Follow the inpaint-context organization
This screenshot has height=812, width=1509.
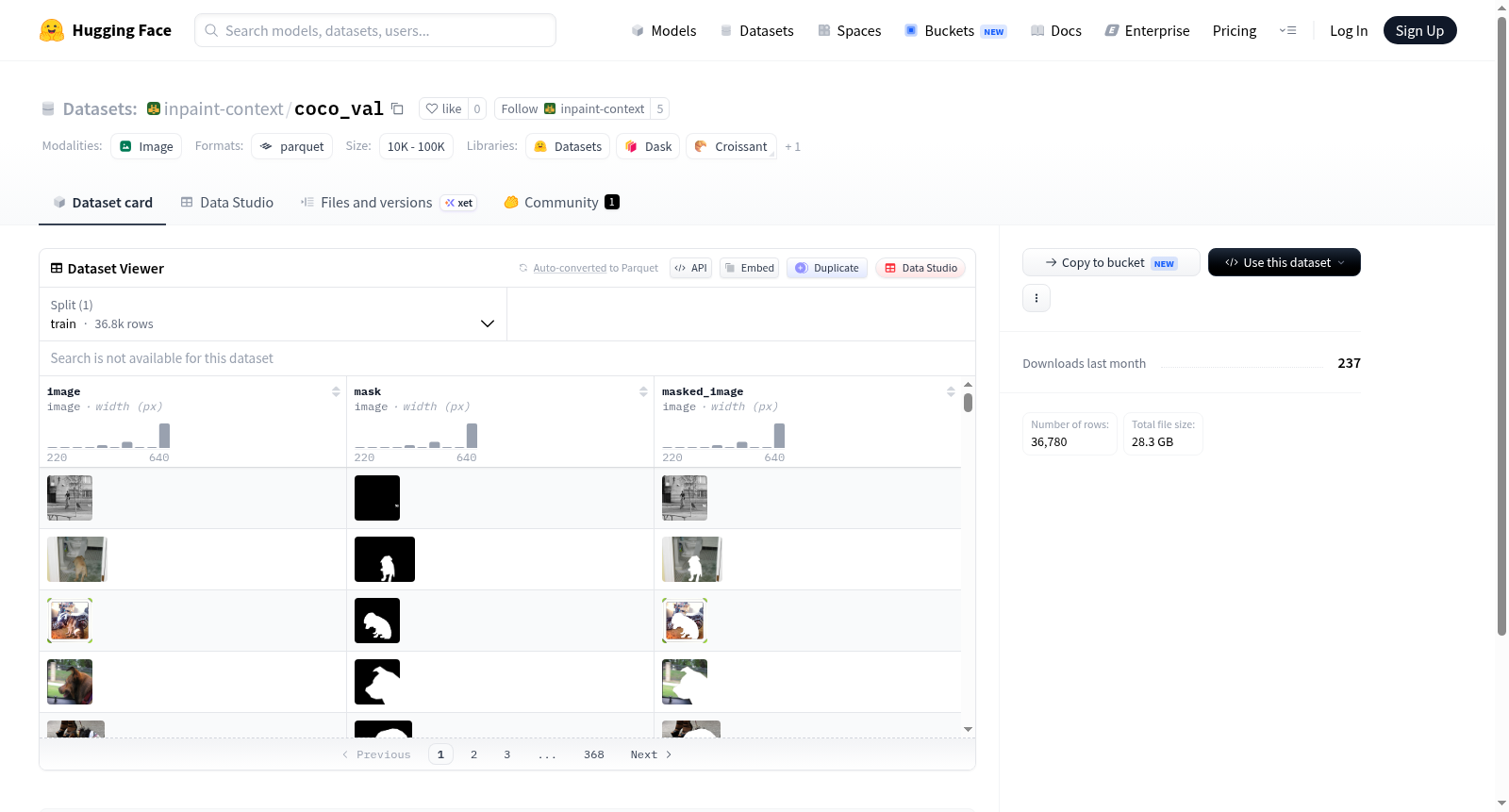[x=572, y=108]
